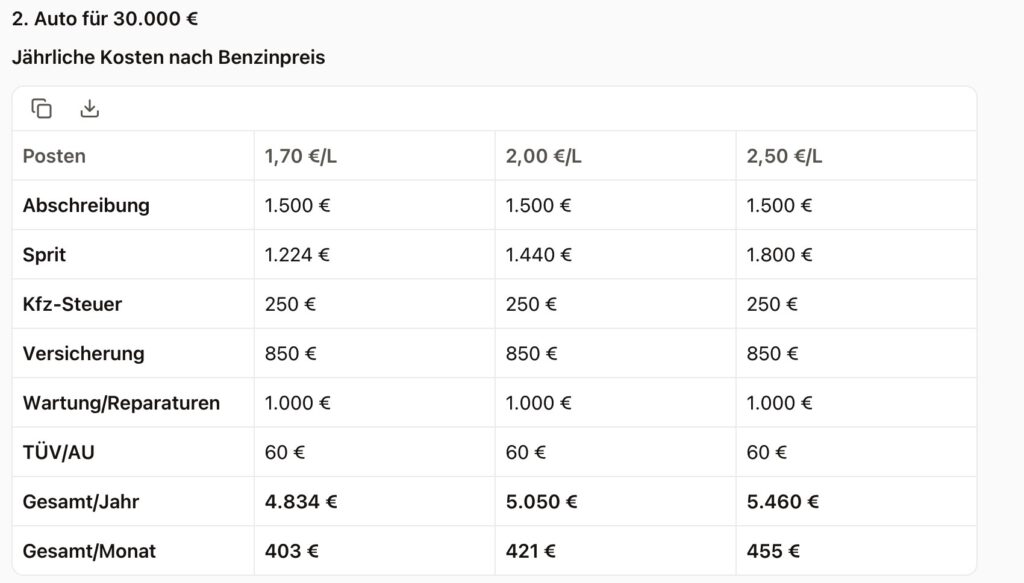Select the 1,70 €/L column header
This screenshot has height=583, width=1024.
coord(301,156)
